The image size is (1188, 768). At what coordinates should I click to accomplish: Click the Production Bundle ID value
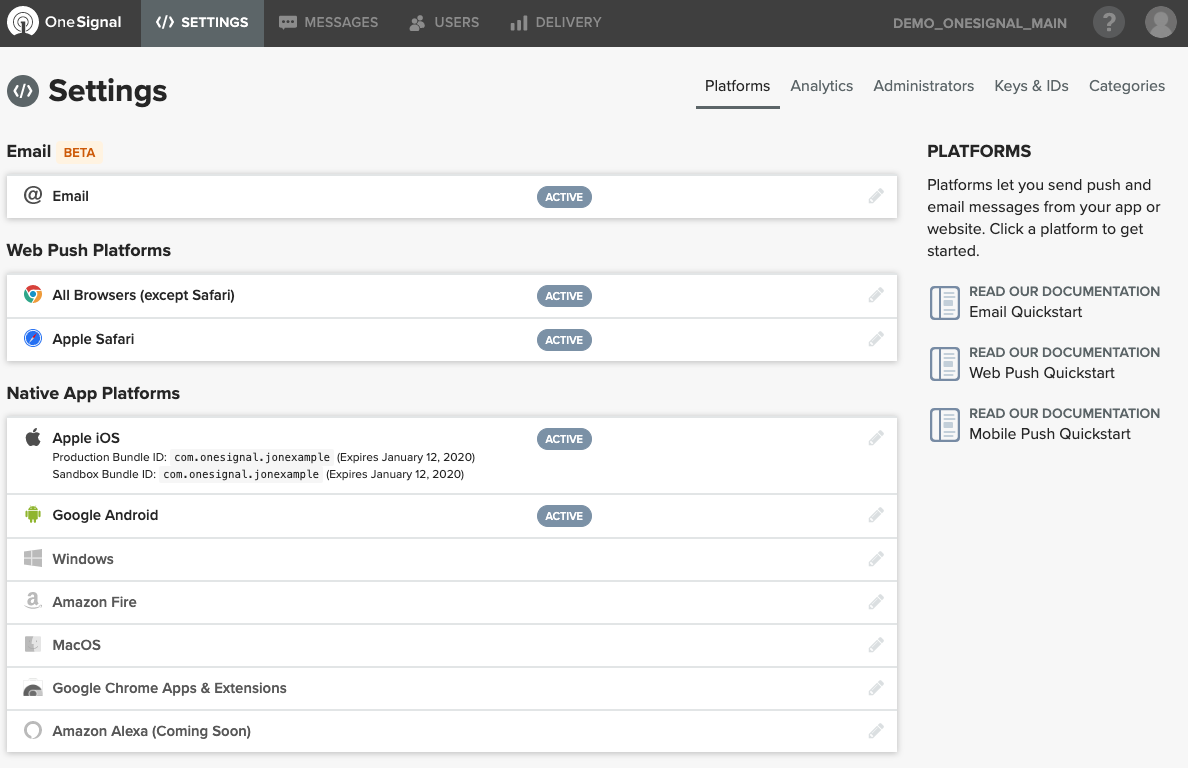[252, 457]
